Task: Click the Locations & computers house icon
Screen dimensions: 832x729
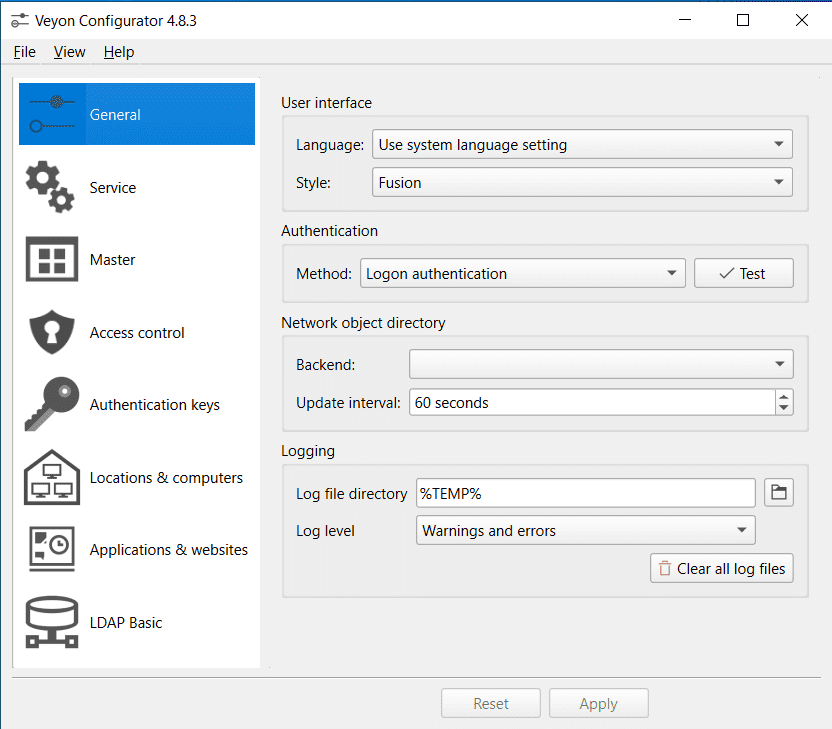Action: [51, 477]
